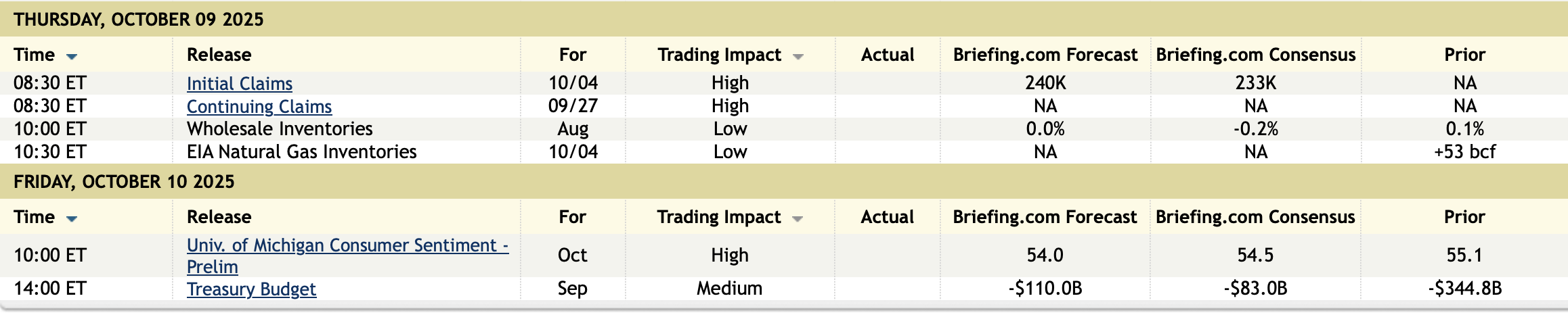Viewport: 1568px width, 315px height.
Task: Click the 240K forecast value for Initial Claims
Action: [x=1045, y=83]
